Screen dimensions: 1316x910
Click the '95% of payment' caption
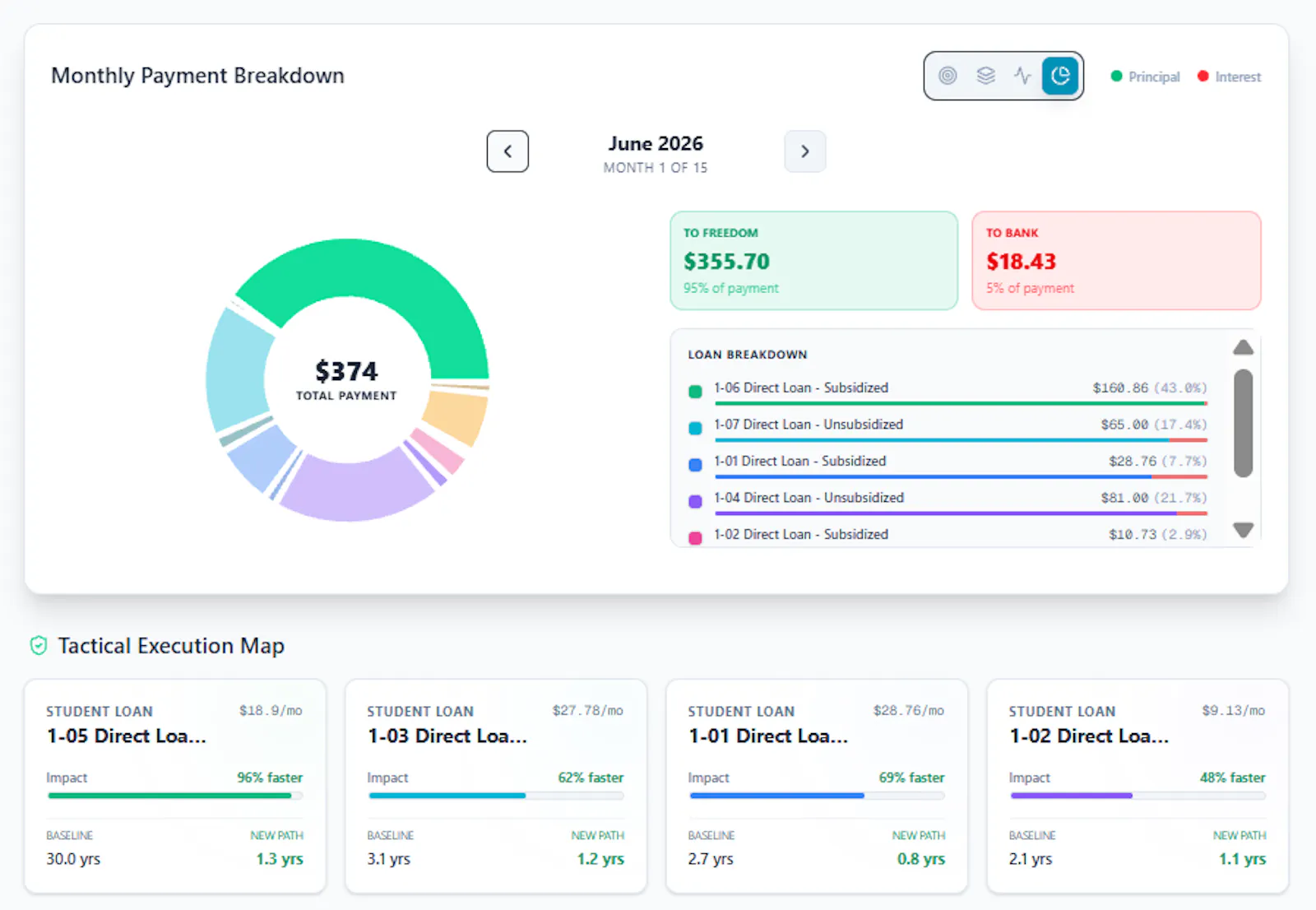[730, 288]
